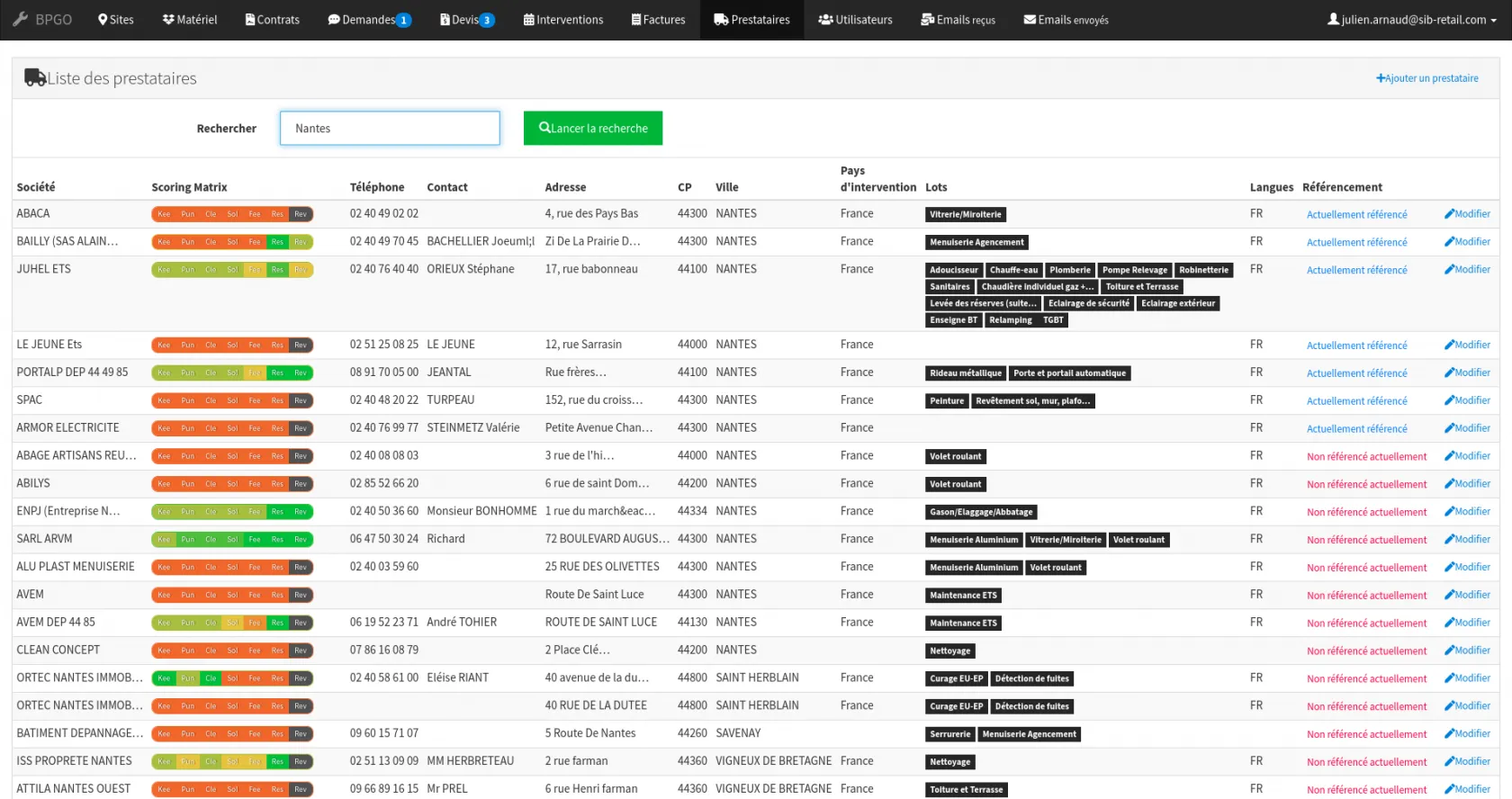Click the Demandes notification badge
Viewport: 1512px width, 799px height.
[403, 21]
